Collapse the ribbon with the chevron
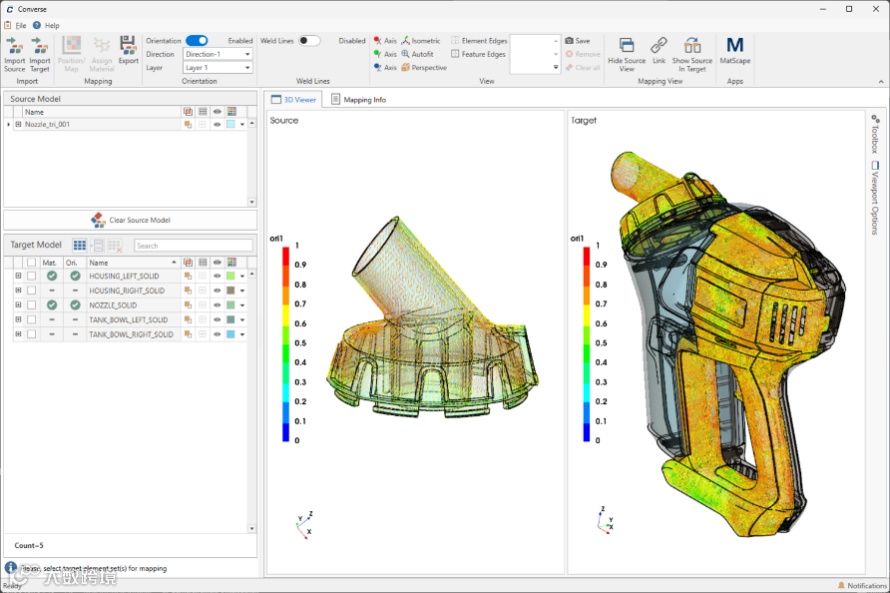Image resolution: width=890 pixels, height=593 pixels. coord(881,82)
